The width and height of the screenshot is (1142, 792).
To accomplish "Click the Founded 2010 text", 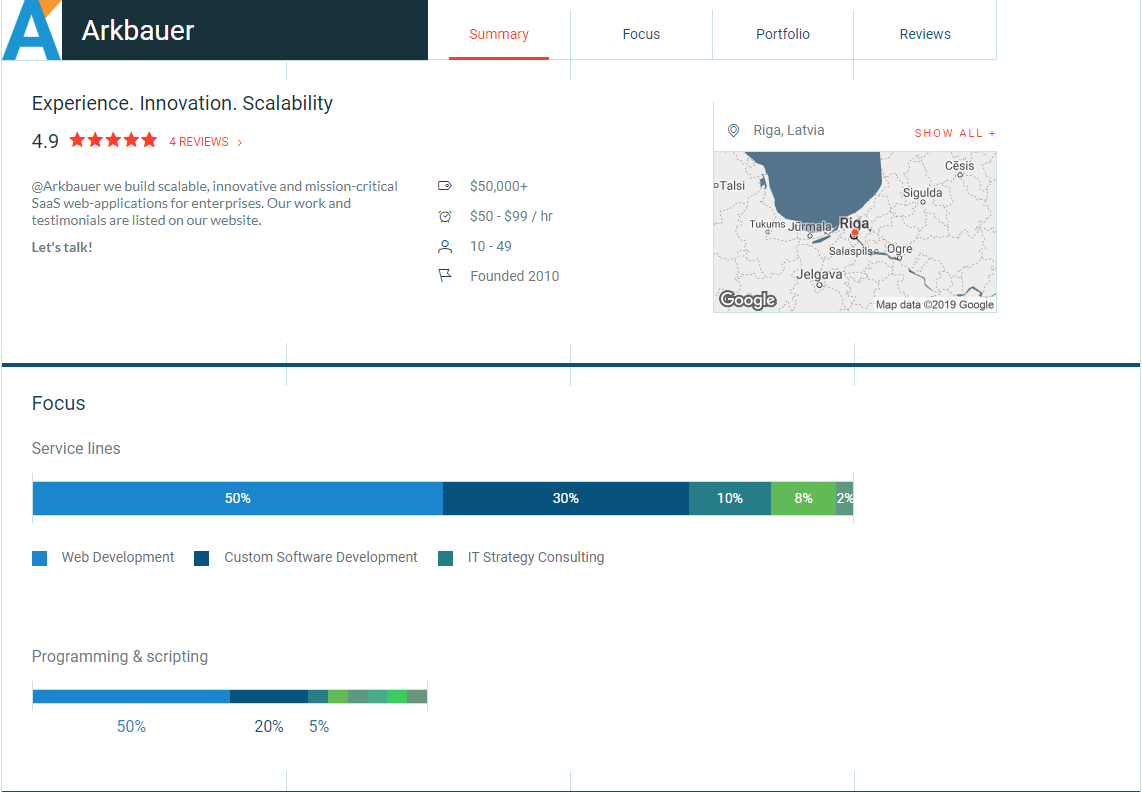I will click(x=515, y=276).
